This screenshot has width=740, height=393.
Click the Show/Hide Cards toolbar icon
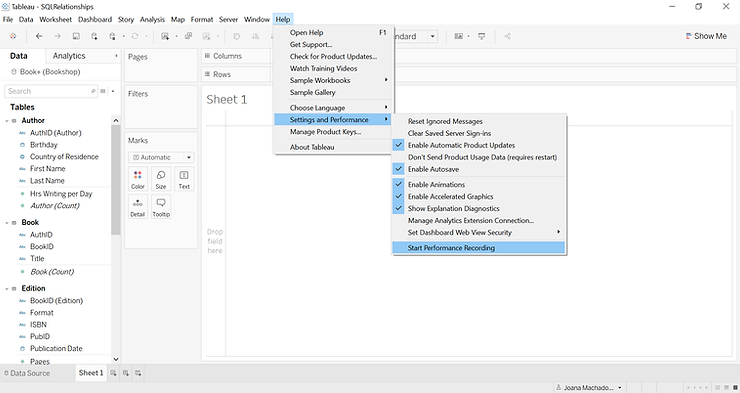(458, 36)
